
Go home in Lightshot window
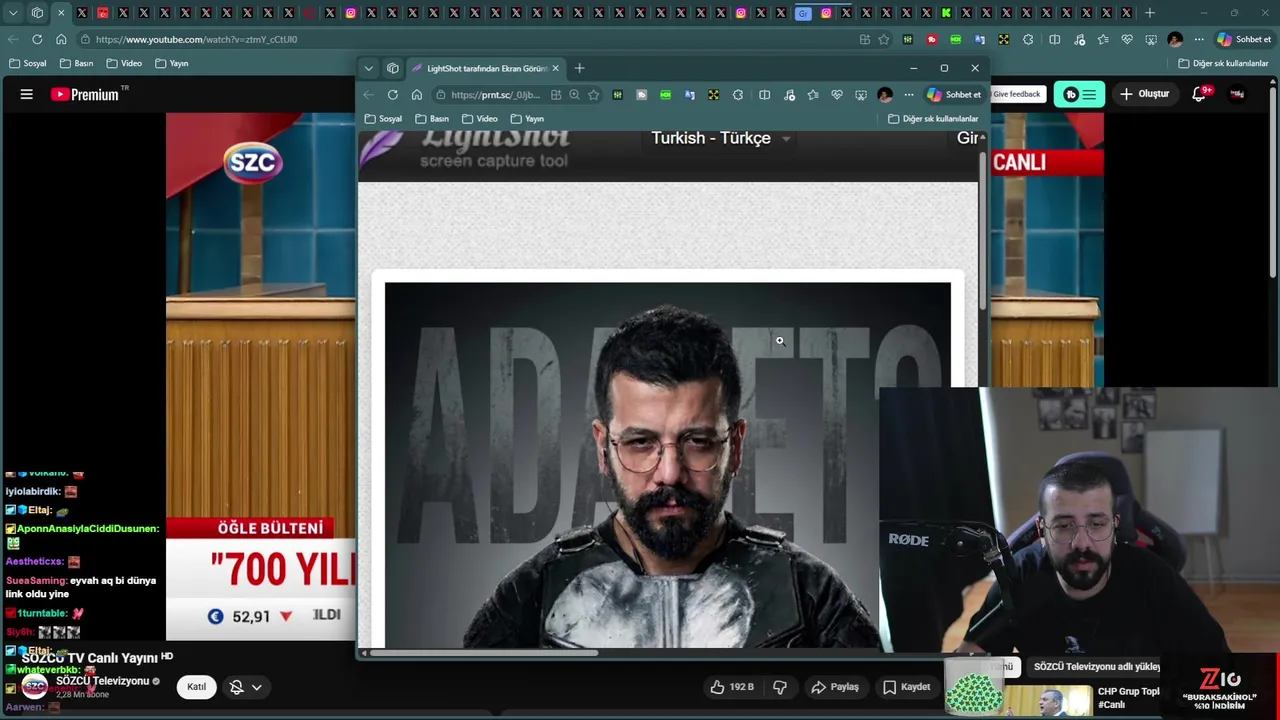click(x=417, y=95)
